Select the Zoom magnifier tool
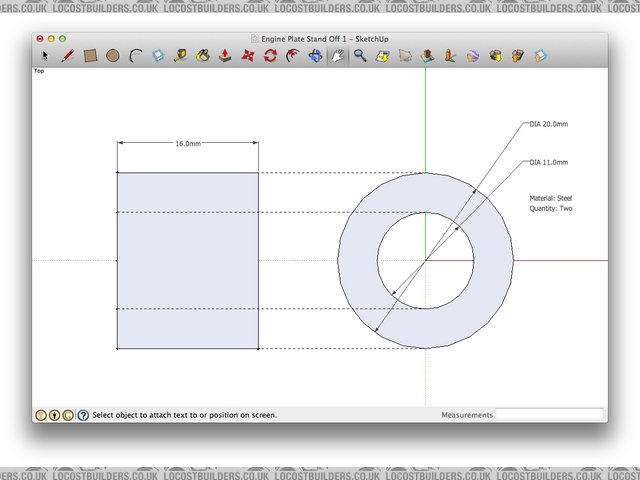This screenshot has height=480, width=640. (x=360, y=56)
